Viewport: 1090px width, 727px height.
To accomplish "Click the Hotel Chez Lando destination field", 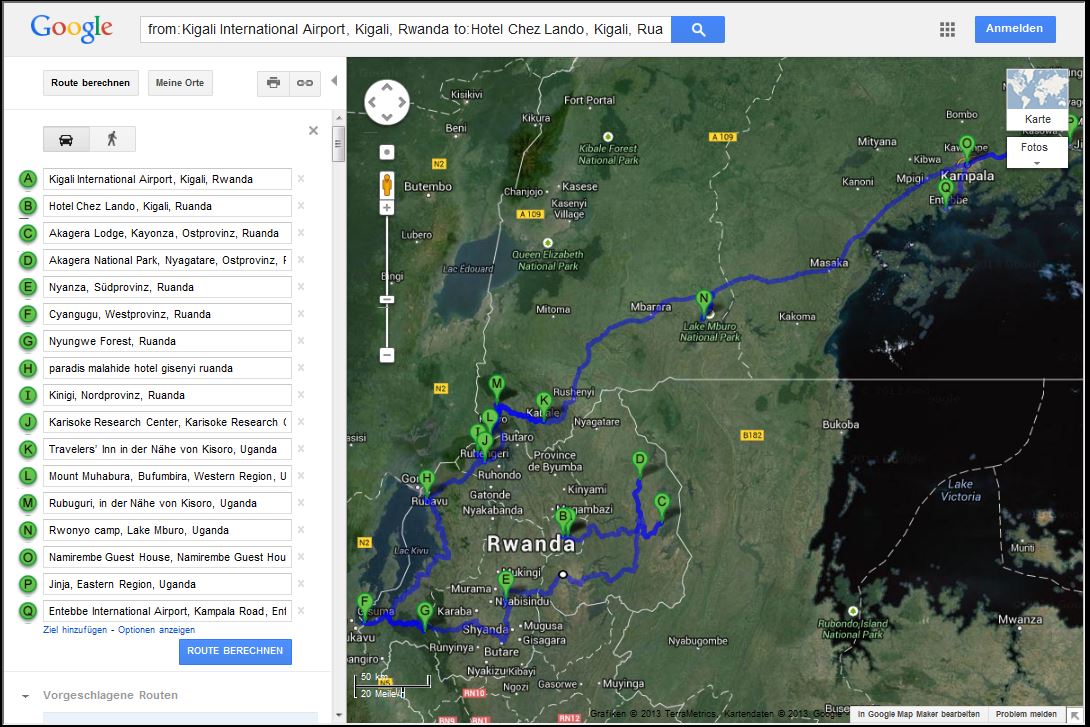I will coord(167,206).
